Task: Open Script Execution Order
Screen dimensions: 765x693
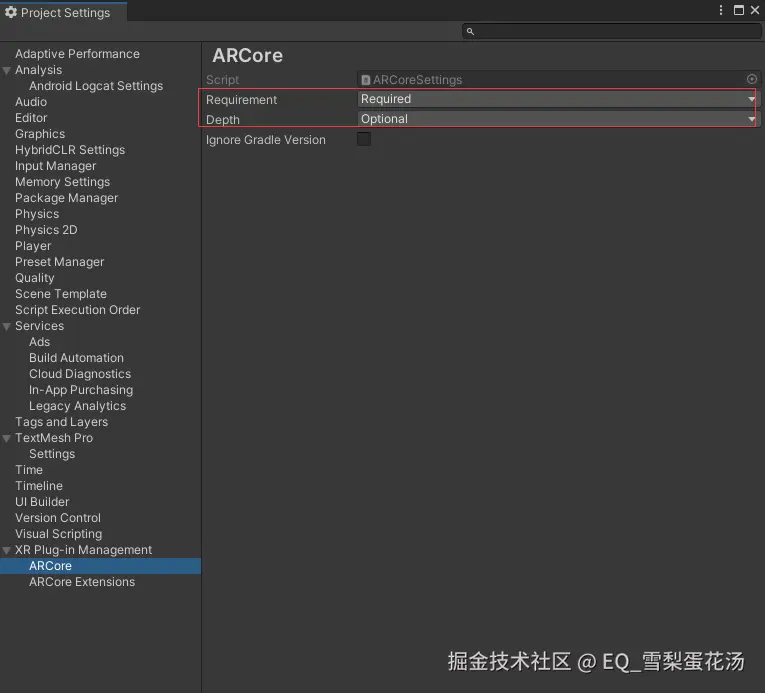Action: point(77,310)
